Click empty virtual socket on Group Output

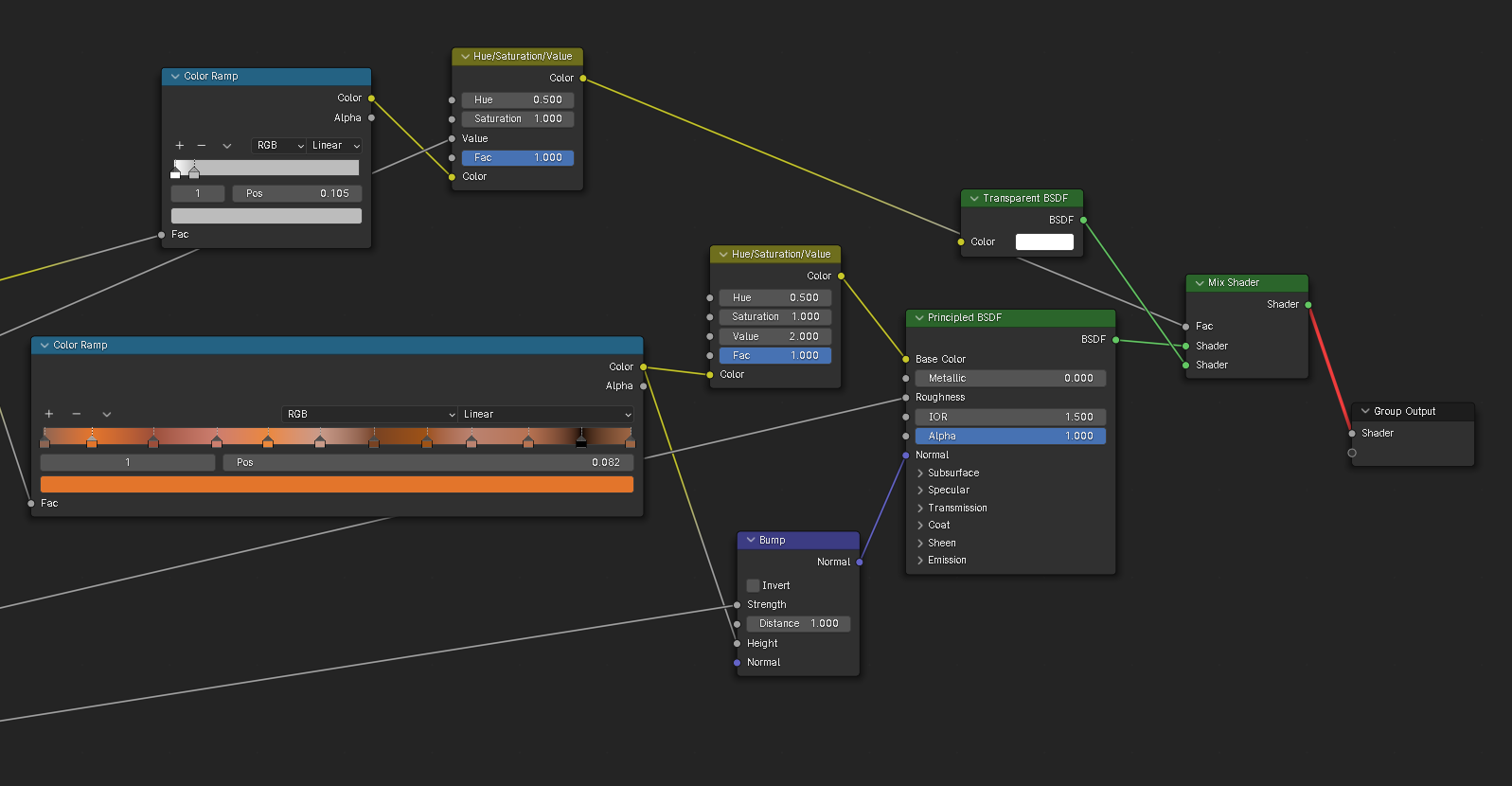click(x=1352, y=454)
